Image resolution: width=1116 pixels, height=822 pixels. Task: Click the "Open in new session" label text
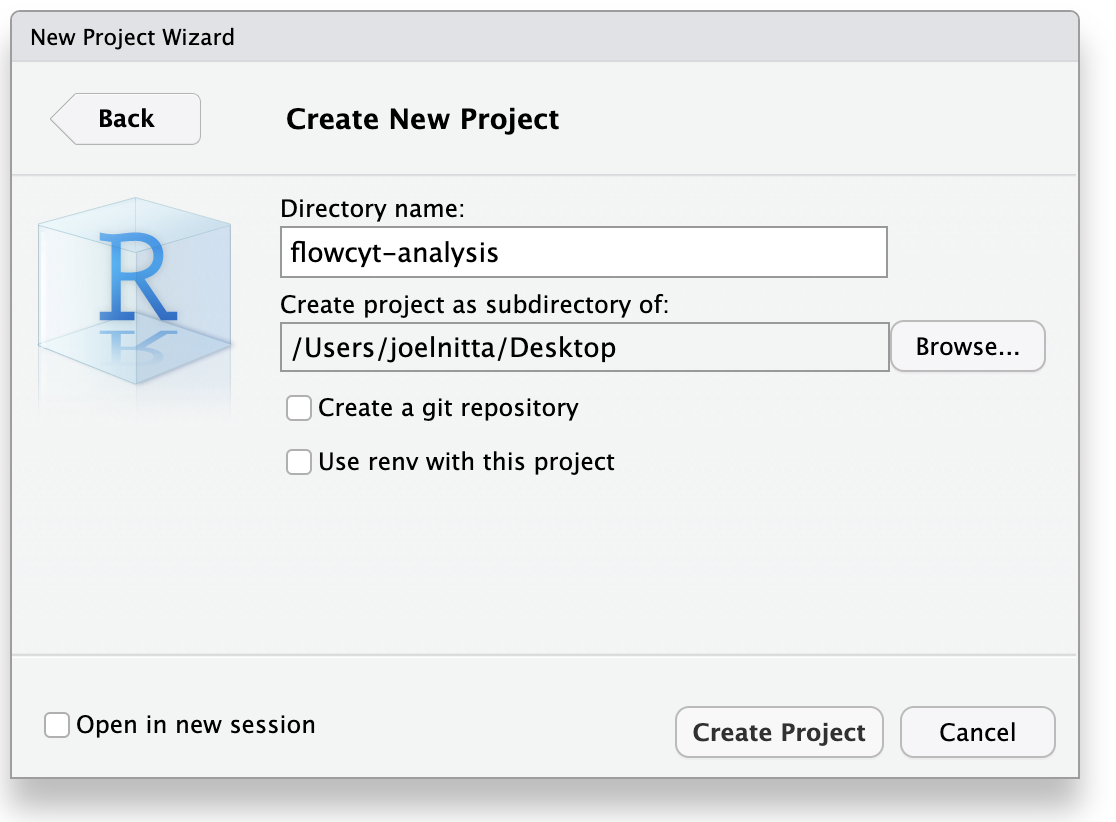coord(195,725)
